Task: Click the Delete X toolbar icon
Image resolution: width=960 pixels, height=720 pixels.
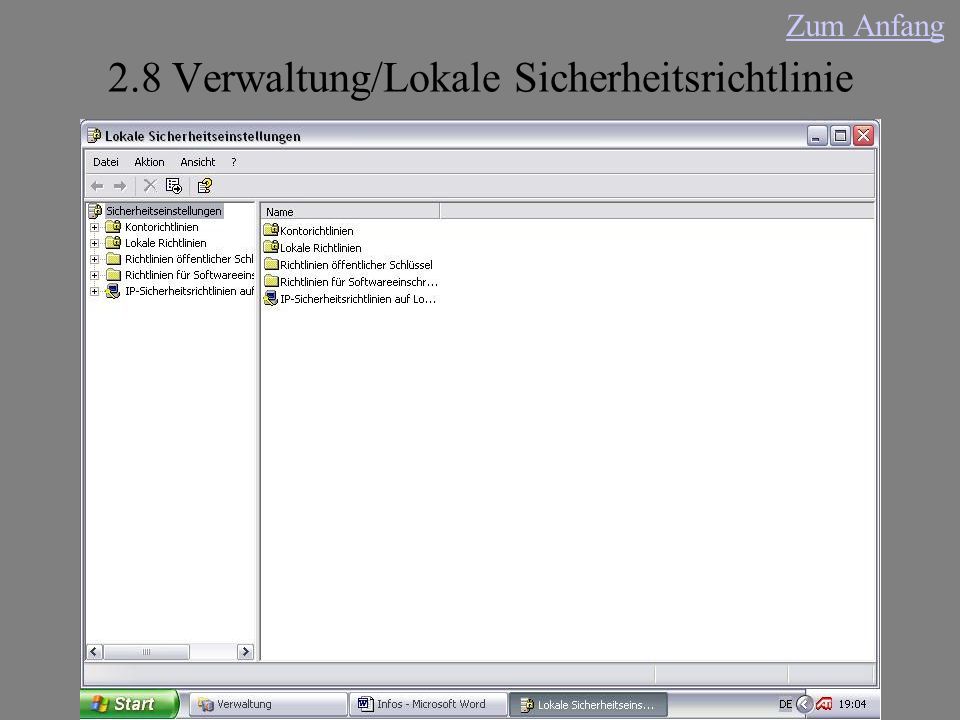Action: point(150,186)
